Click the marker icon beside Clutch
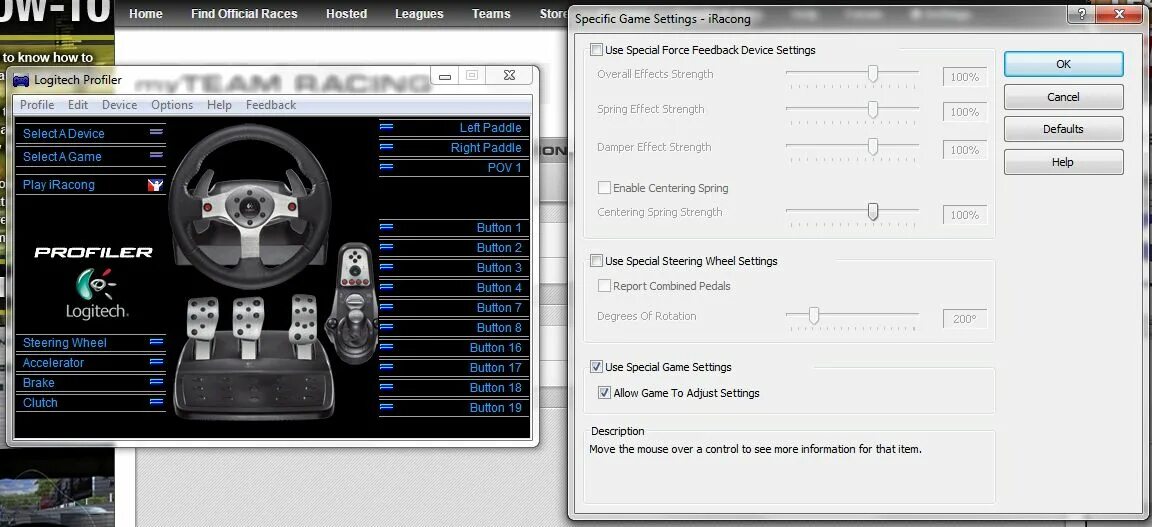The image size is (1152, 527). [156, 401]
